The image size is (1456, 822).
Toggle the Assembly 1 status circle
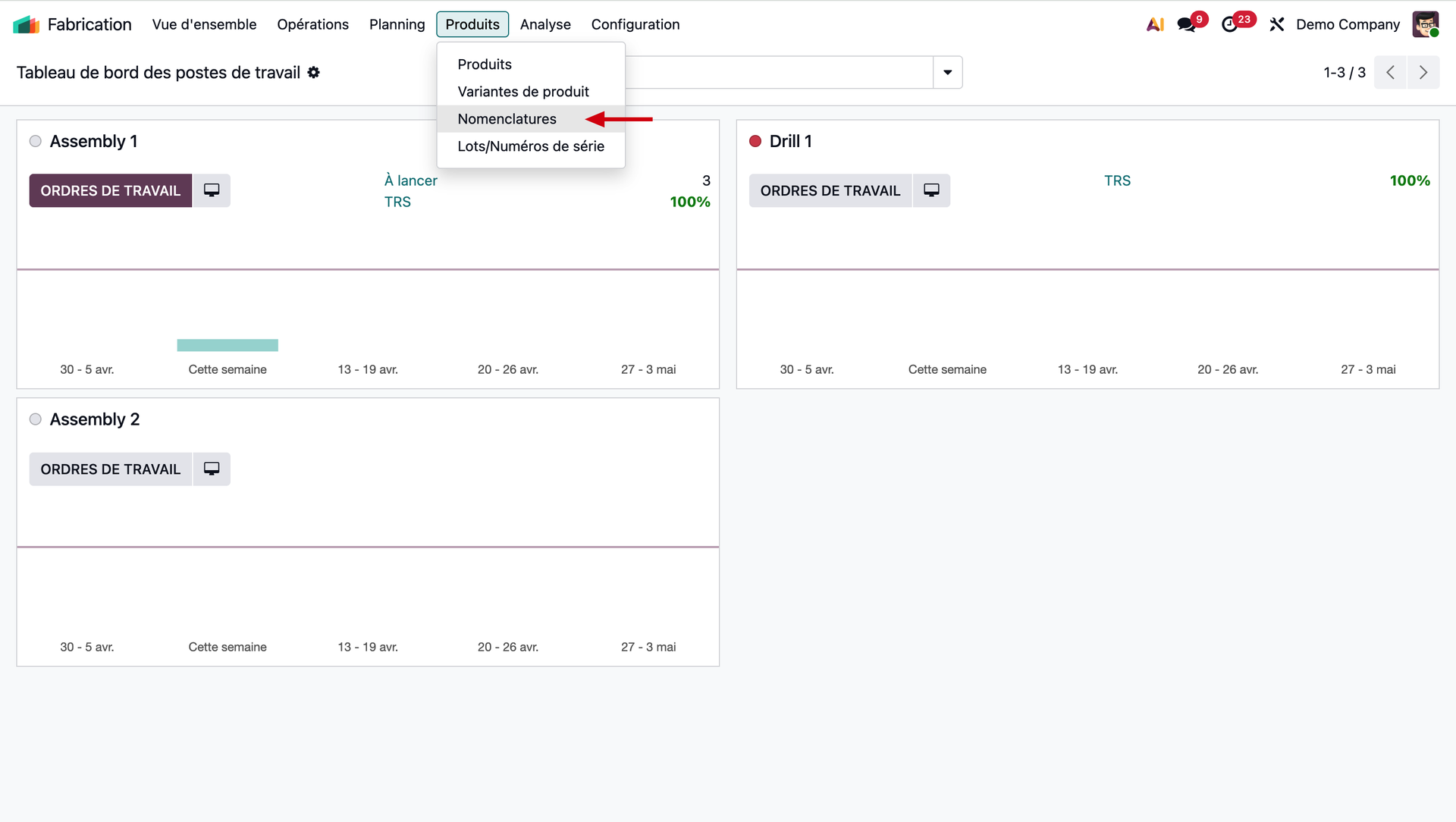click(x=36, y=141)
